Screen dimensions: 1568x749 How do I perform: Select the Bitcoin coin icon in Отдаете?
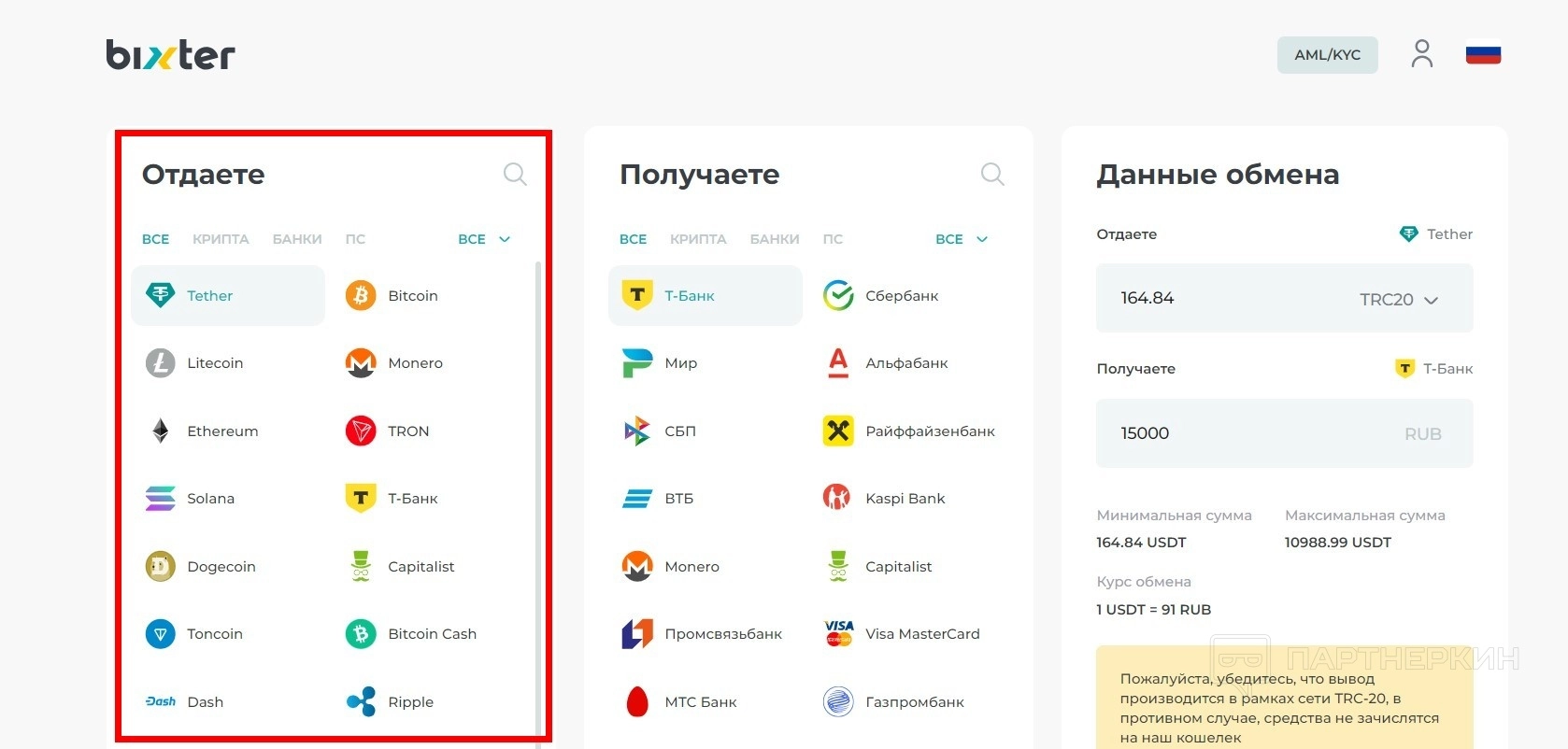coord(361,295)
